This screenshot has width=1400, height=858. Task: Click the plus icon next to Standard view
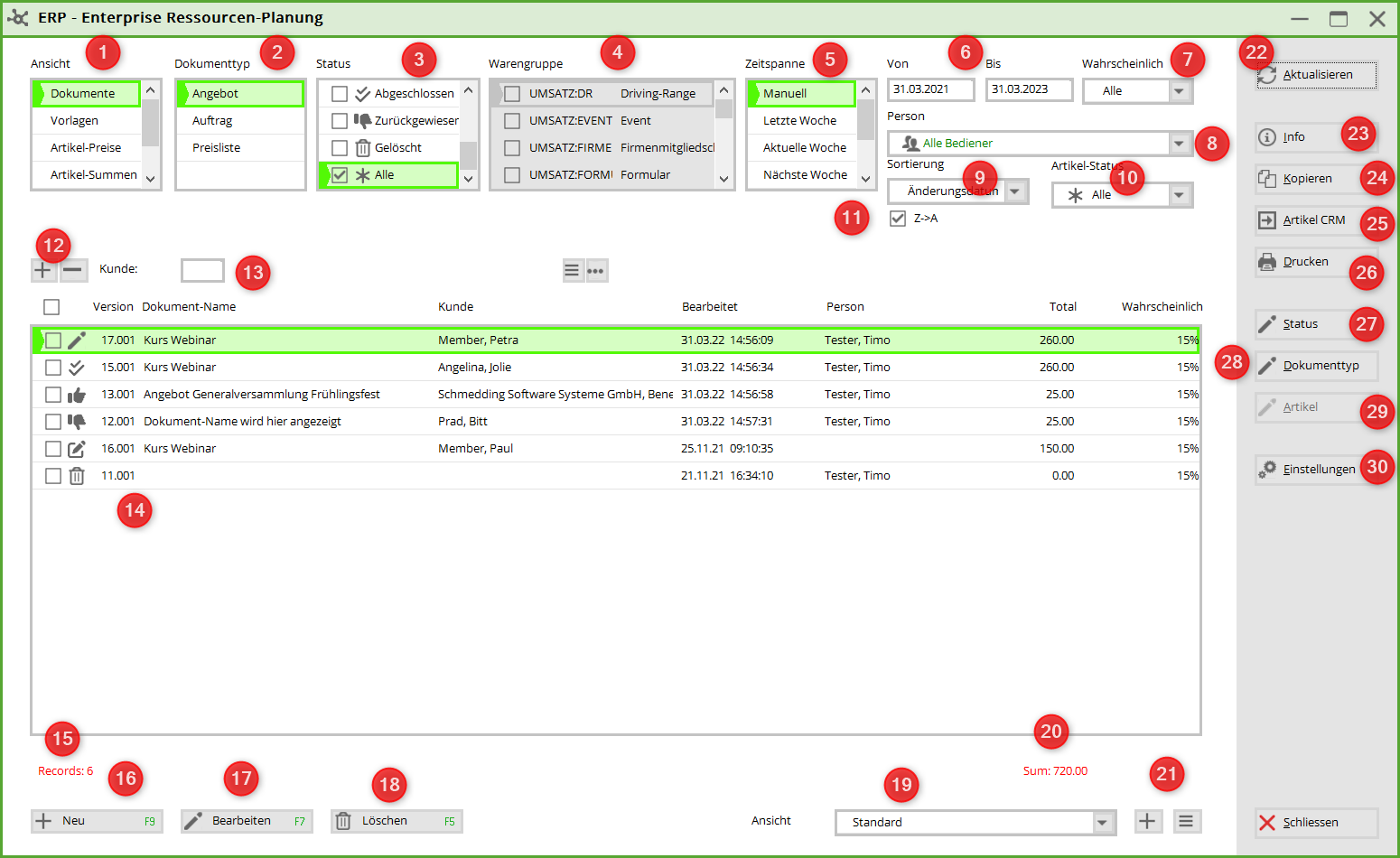coord(1147,821)
